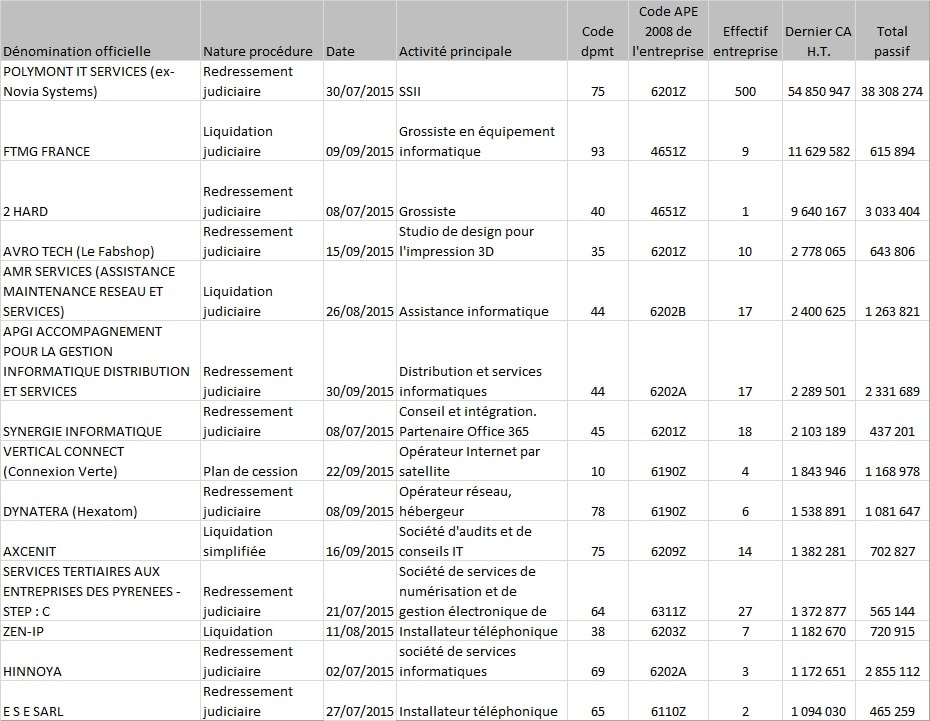The width and height of the screenshot is (930, 721).
Task: Select the workforce value 27
Action: coord(745,611)
